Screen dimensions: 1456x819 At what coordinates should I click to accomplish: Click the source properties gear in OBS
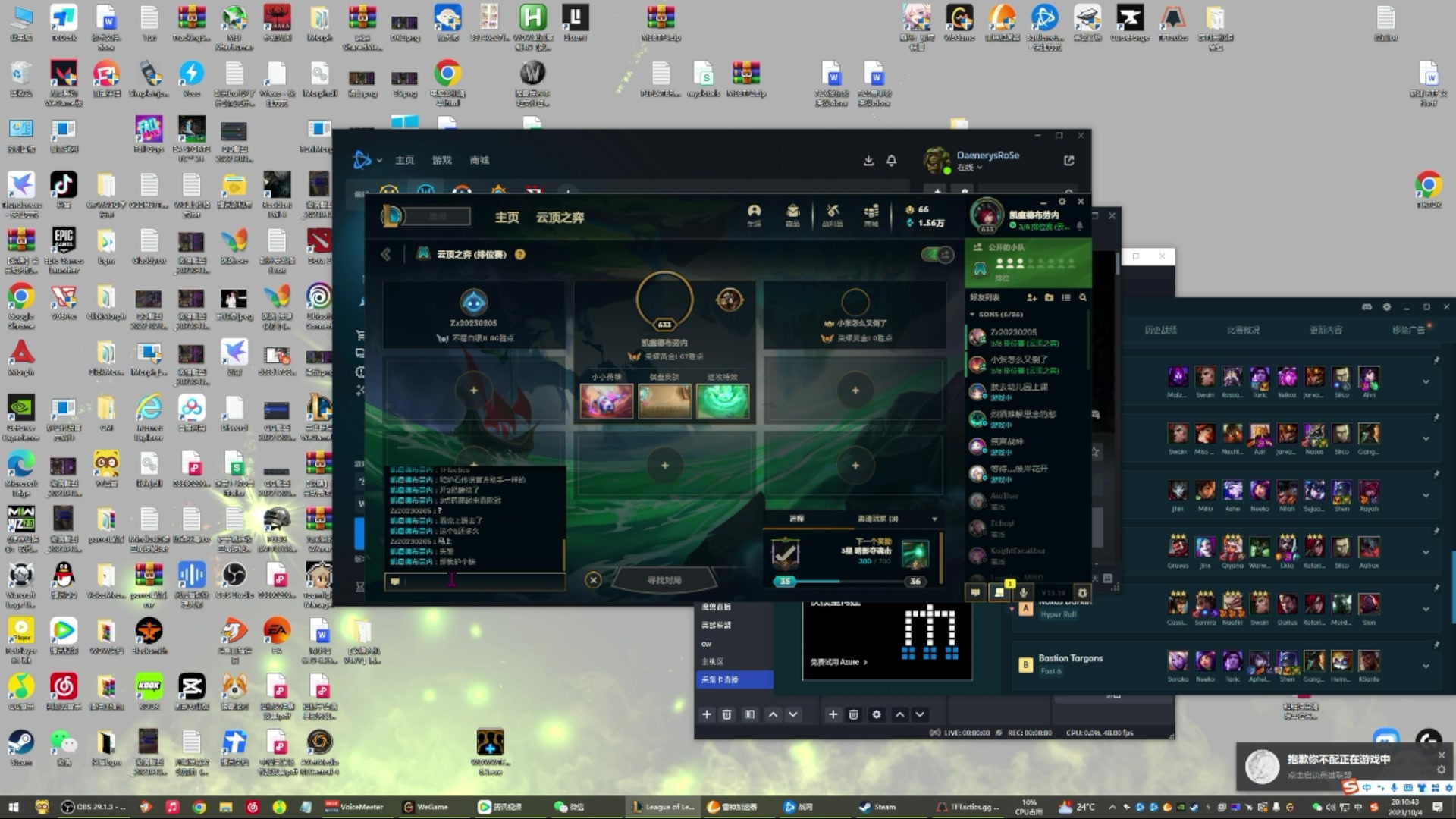877,714
